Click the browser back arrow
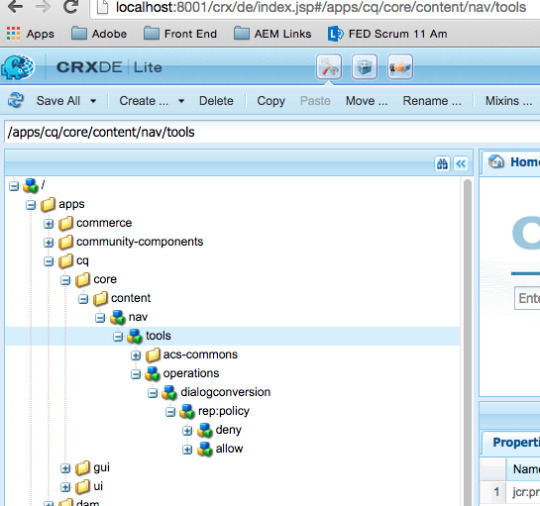This screenshot has height=506, width=540. [15, 6]
